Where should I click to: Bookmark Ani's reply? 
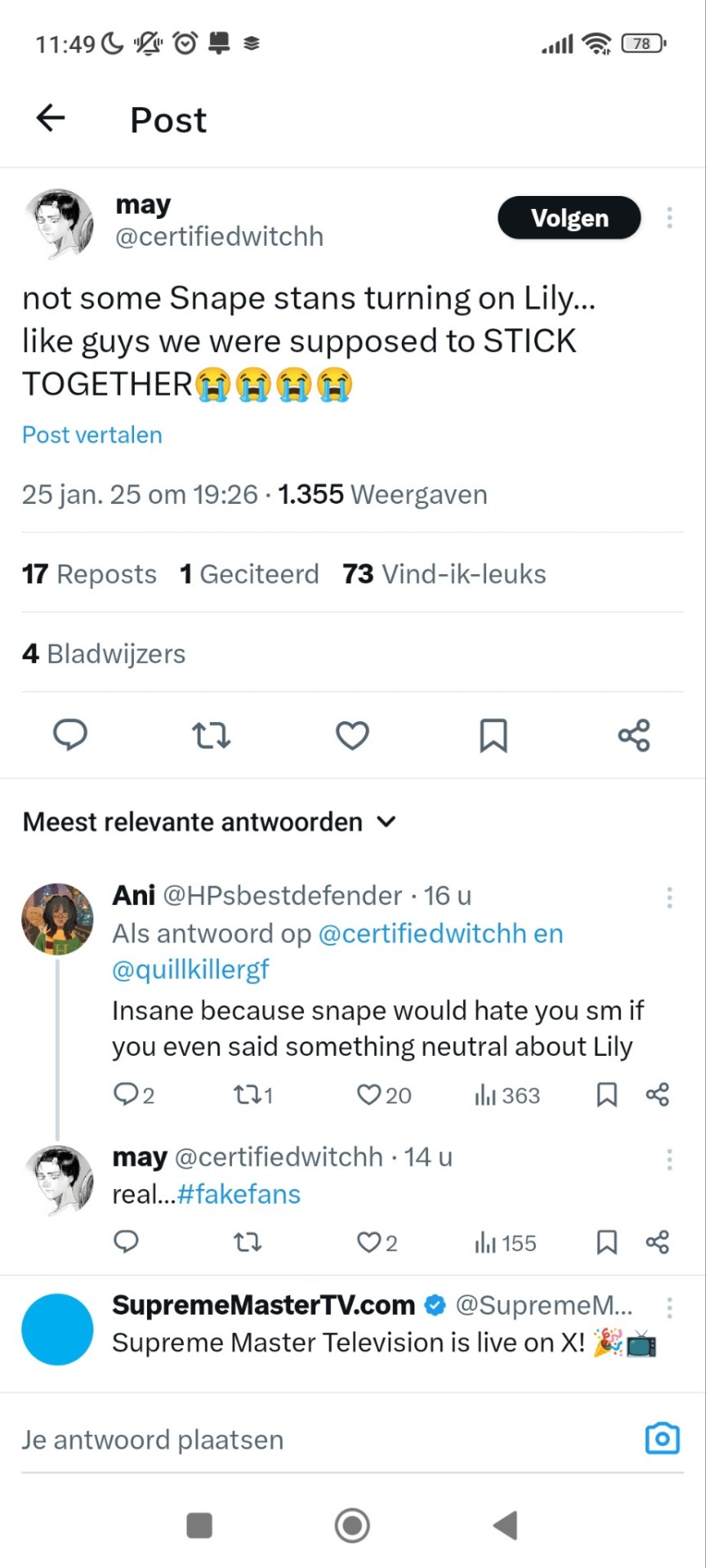click(606, 1094)
